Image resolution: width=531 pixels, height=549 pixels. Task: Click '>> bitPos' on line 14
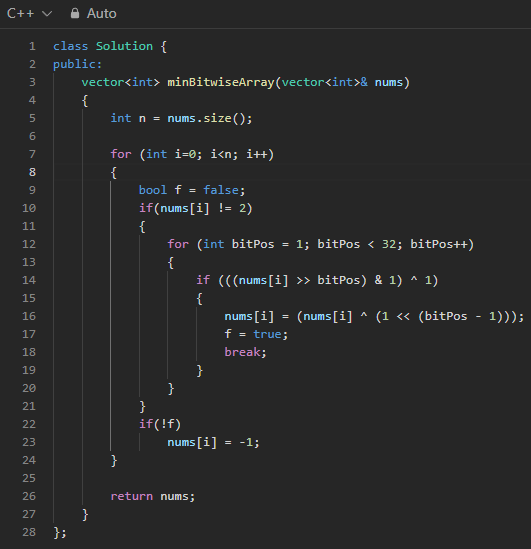(x=328, y=280)
